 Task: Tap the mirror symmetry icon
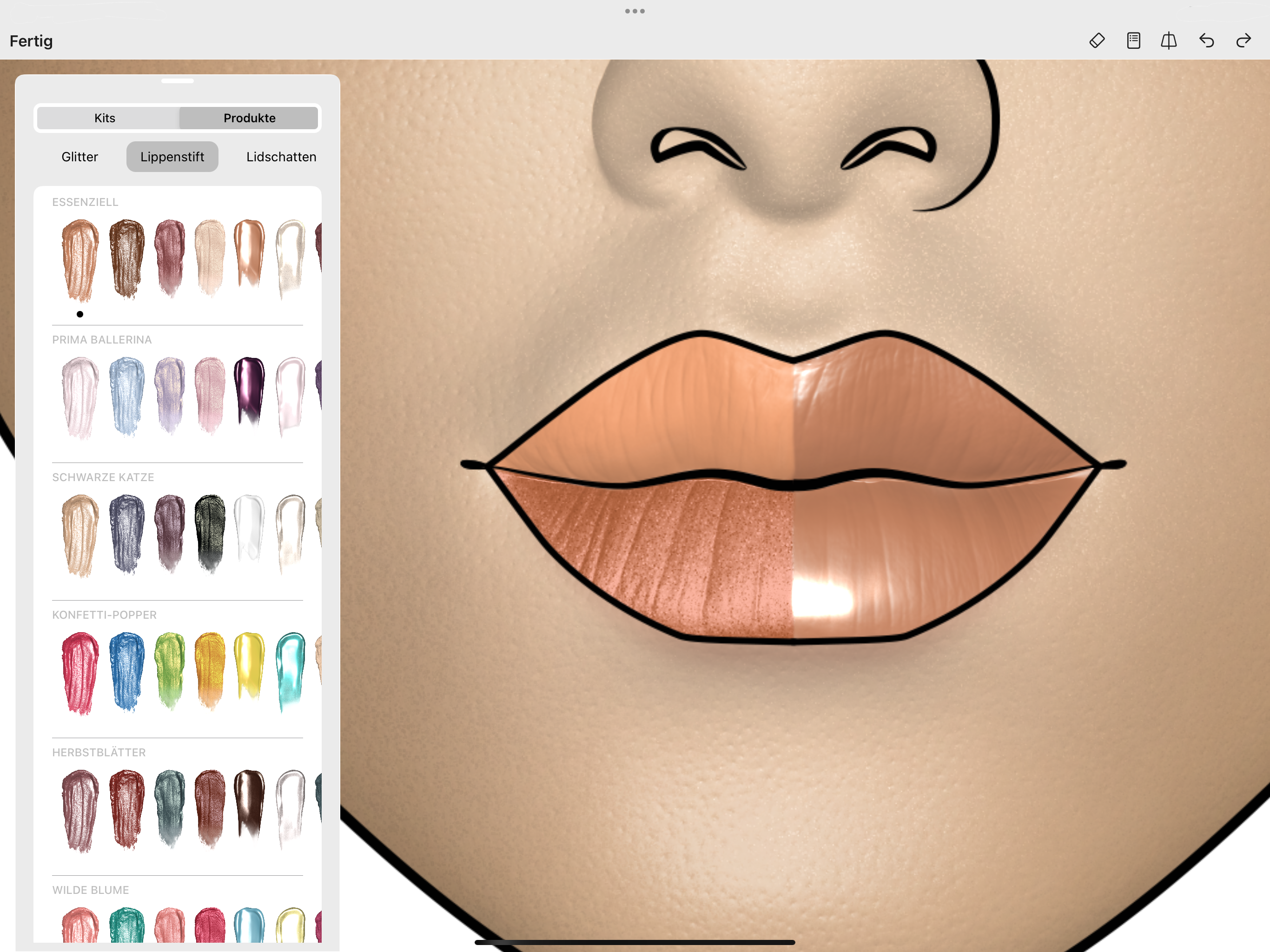(1169, 41)
